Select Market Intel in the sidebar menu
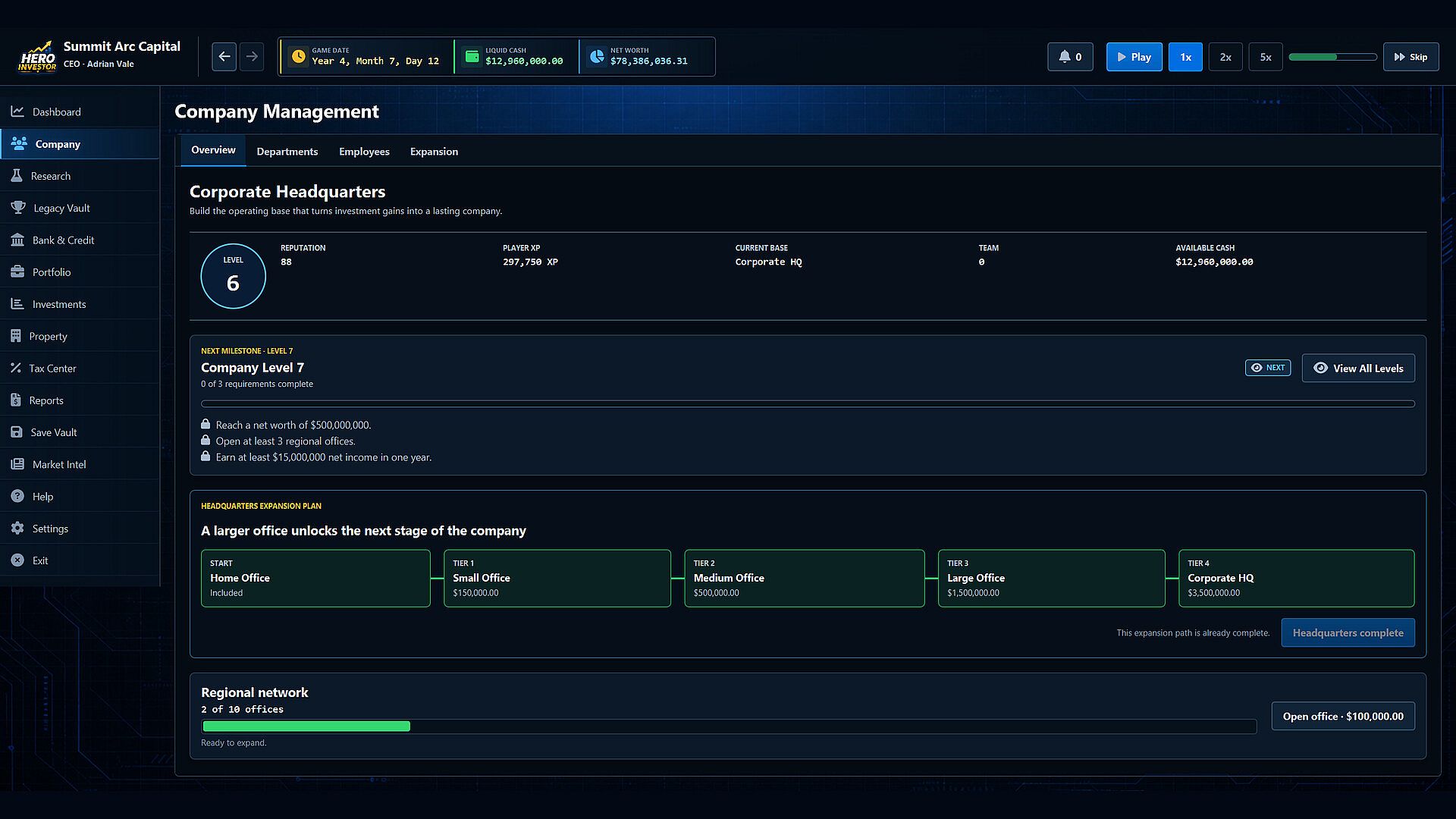 click(x=80, y=465)
